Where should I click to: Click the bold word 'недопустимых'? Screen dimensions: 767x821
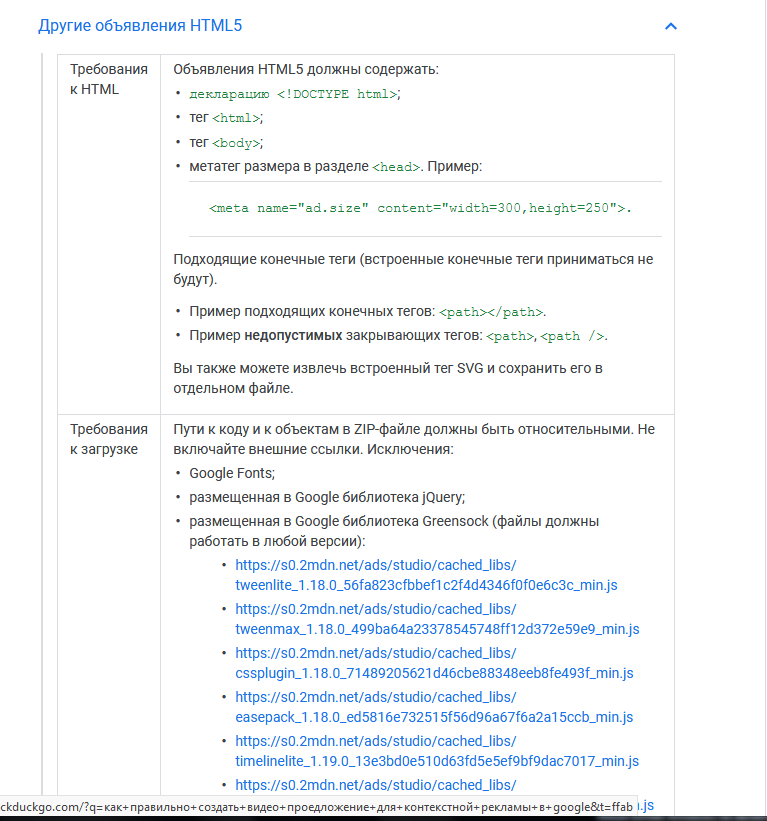(x=293, y=336)
